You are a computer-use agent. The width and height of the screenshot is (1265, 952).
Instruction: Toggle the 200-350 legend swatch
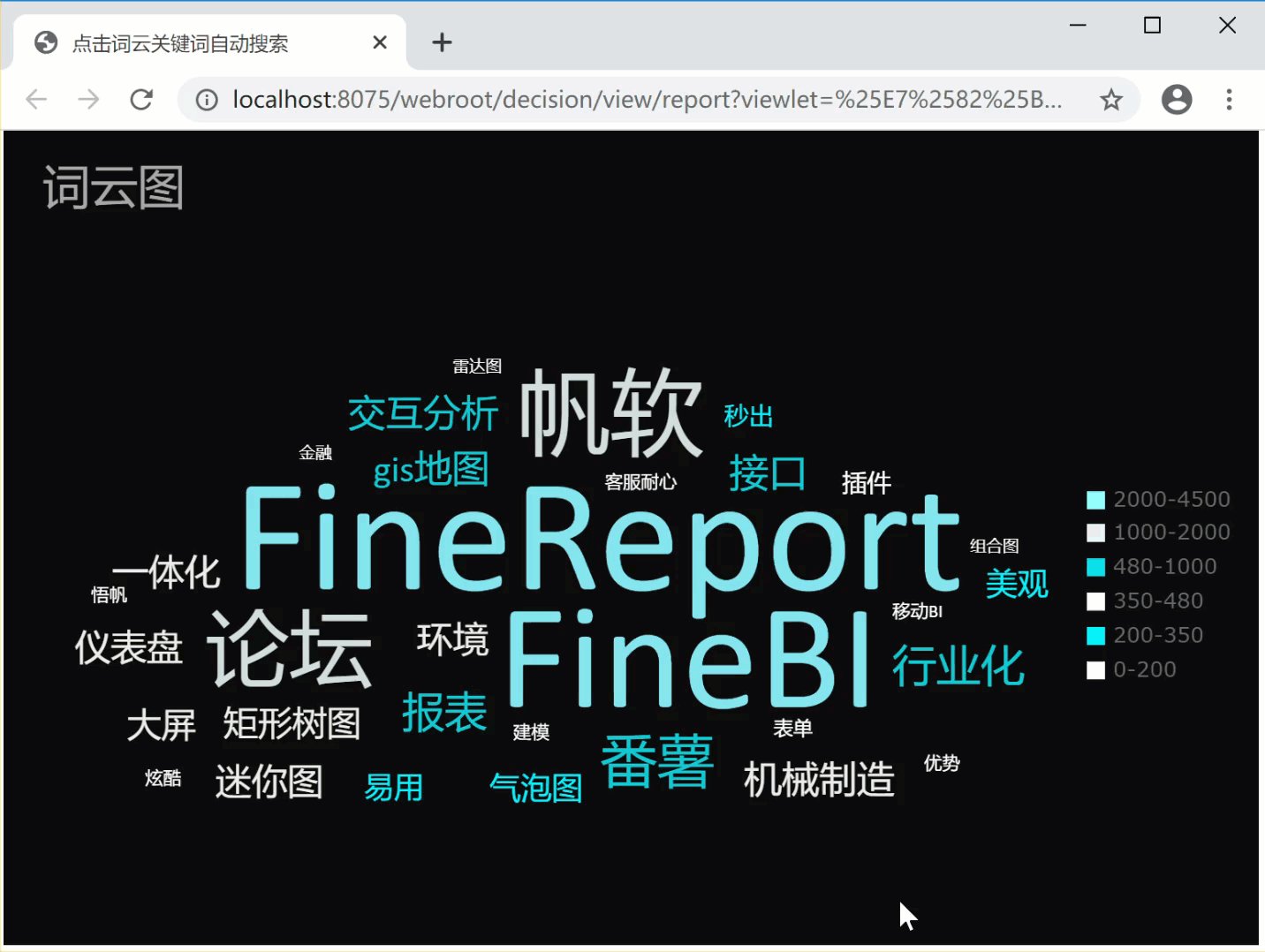tap(1095, 636)
